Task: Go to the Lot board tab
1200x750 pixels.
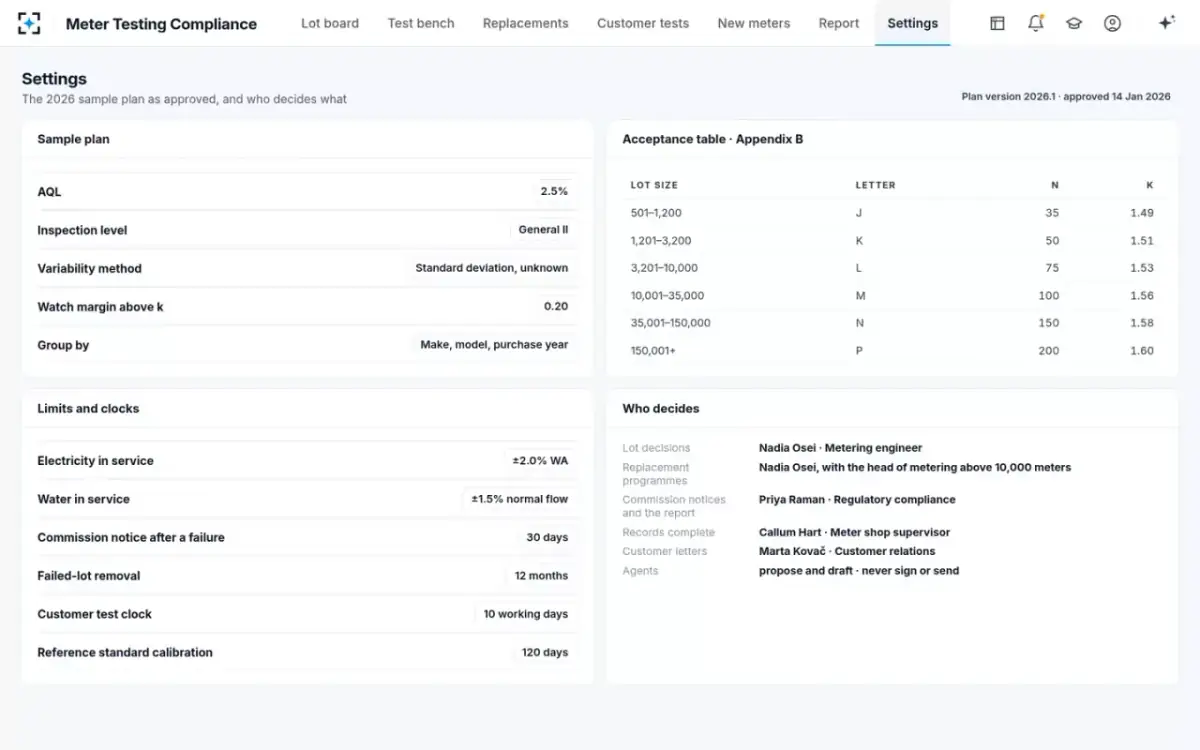Action: [330, 23]
